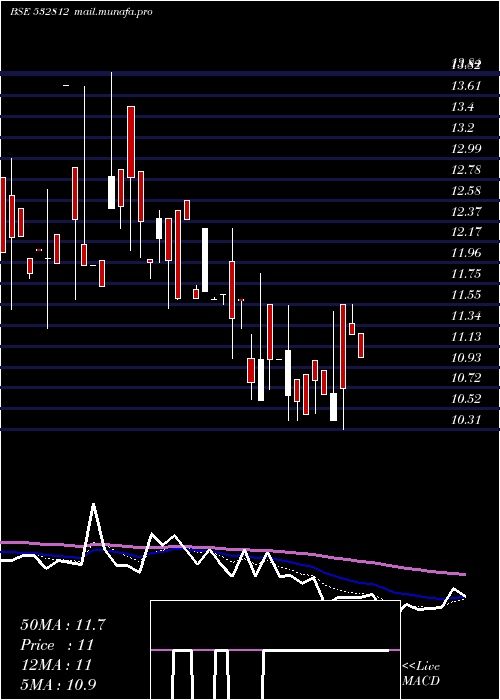
Task: Click the 12.17 price axis label
Action: tap(466, 232)
